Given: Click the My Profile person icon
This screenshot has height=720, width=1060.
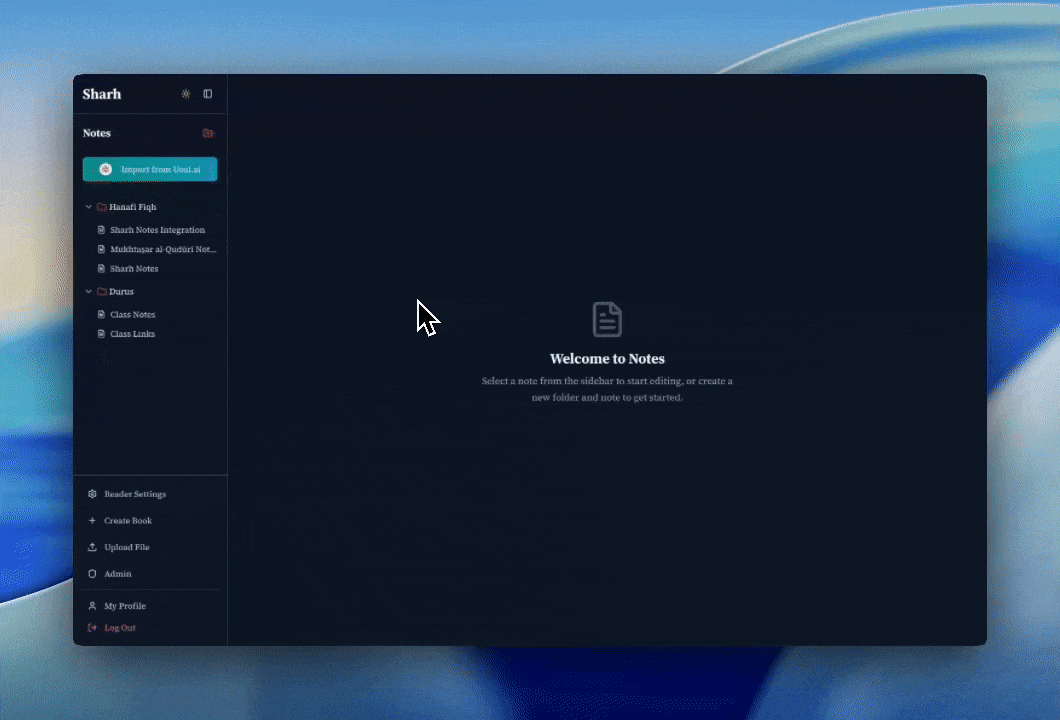Looking at the screenshot, I should [92, 606].
